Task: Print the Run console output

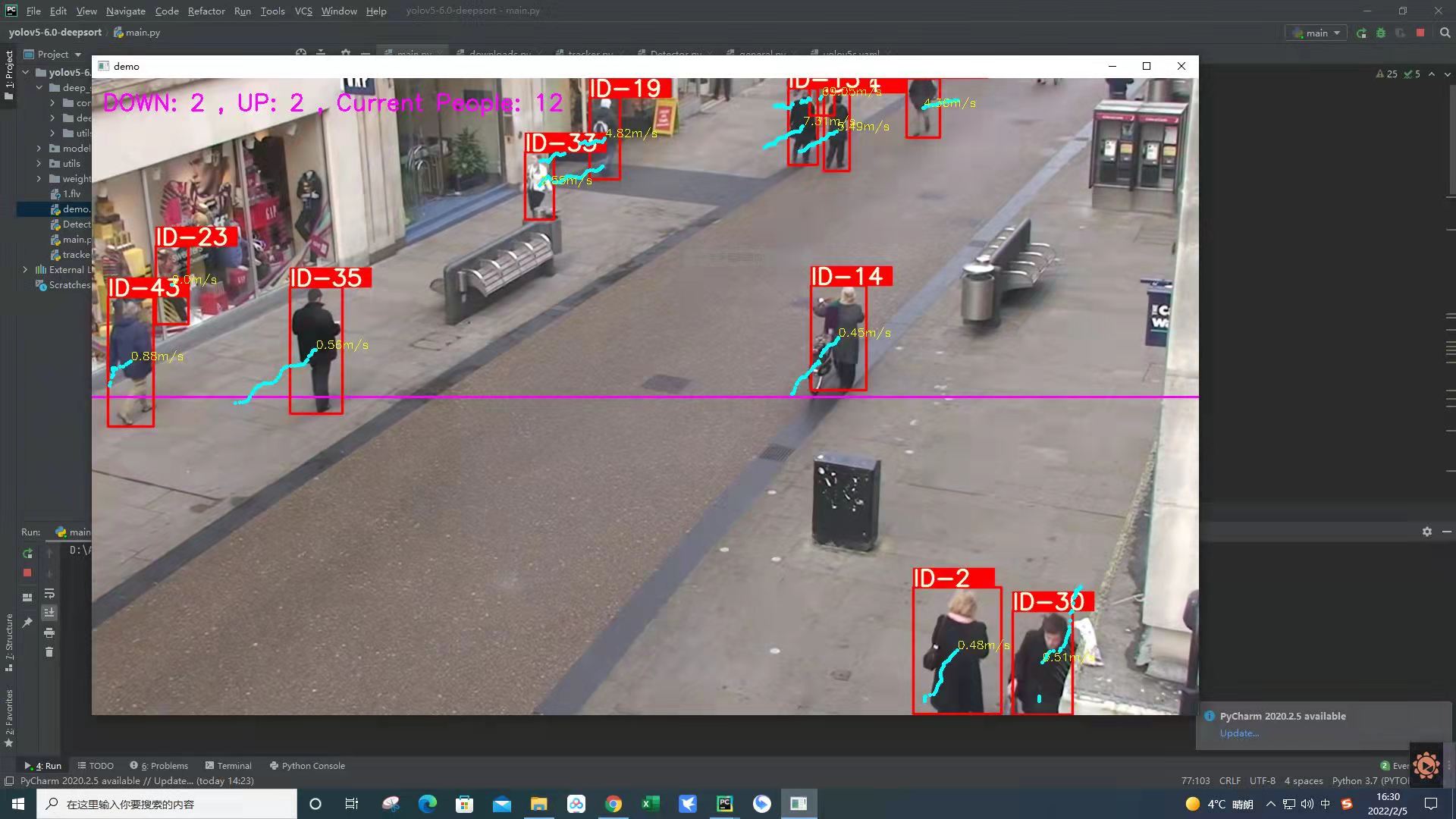Action: 49,632
